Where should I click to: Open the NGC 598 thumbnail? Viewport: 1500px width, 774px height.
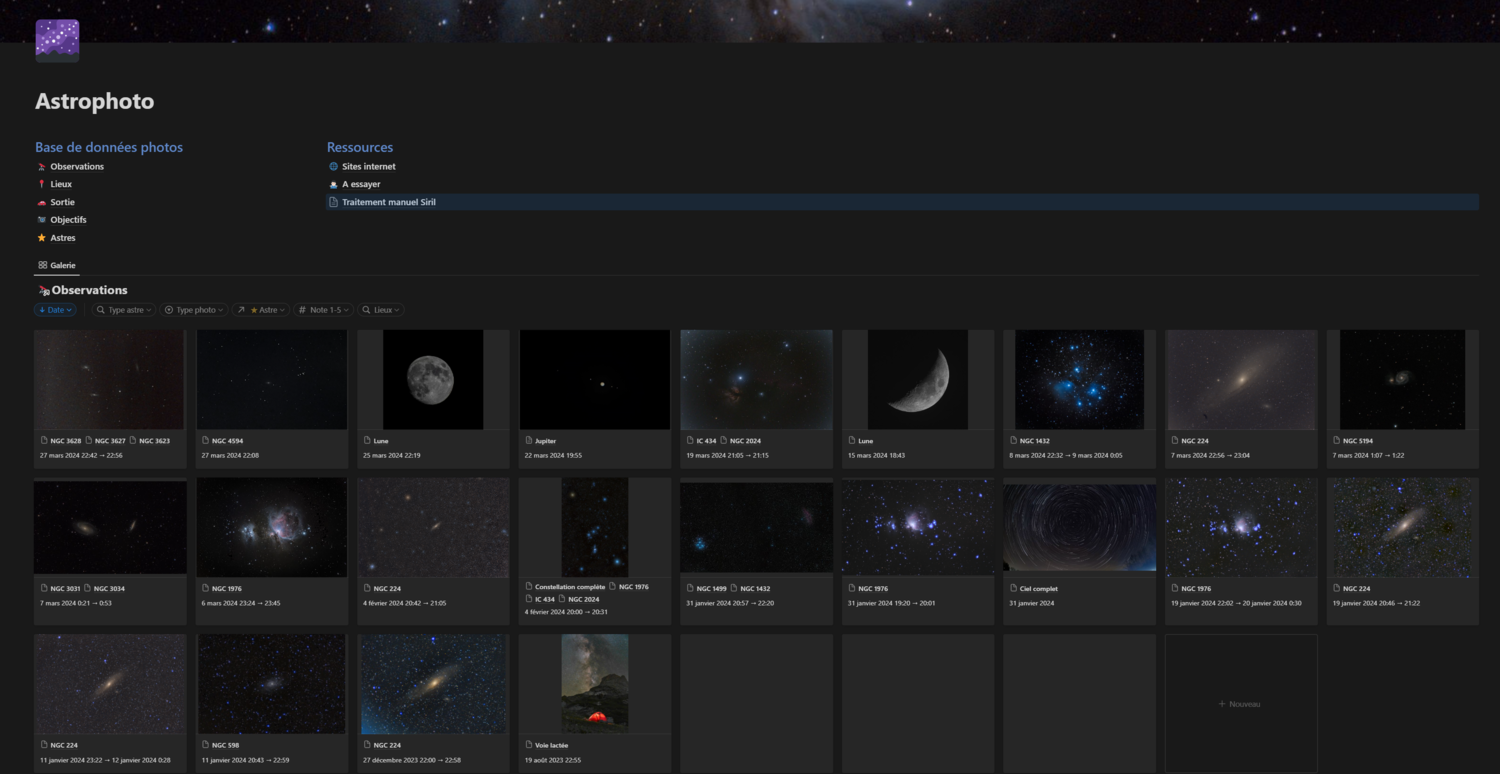(x=272, y=684)
